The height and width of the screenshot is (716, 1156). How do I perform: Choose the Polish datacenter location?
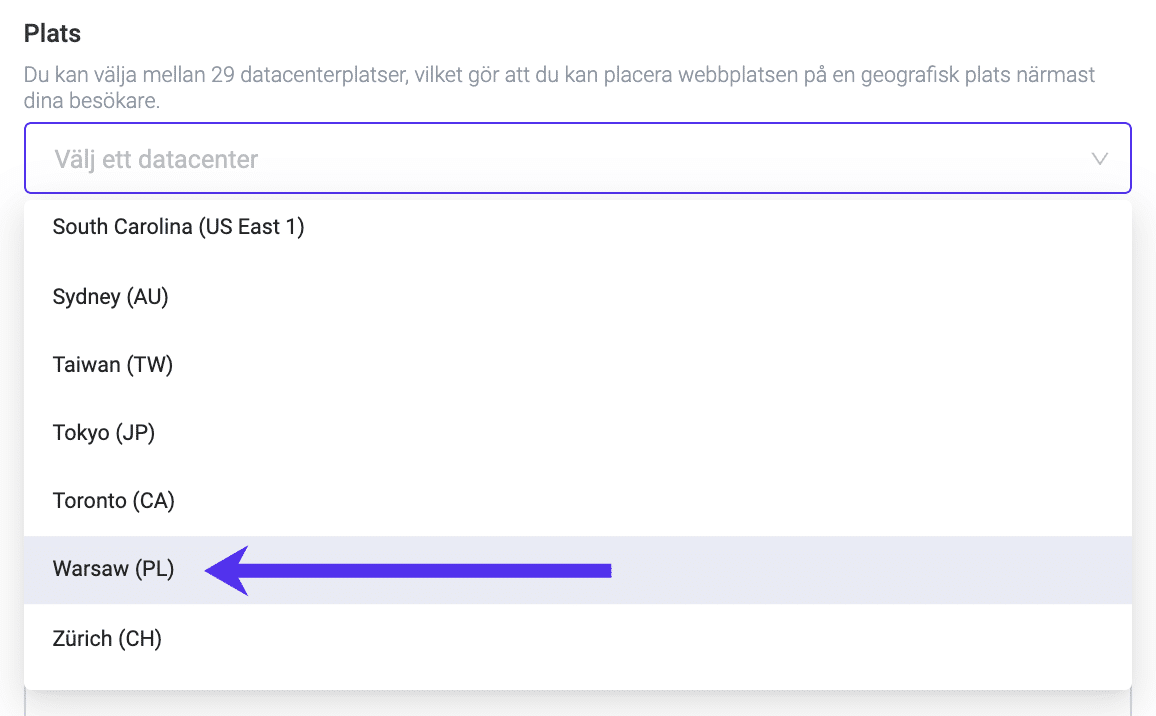pyautogui.click(x=114, y=569)
